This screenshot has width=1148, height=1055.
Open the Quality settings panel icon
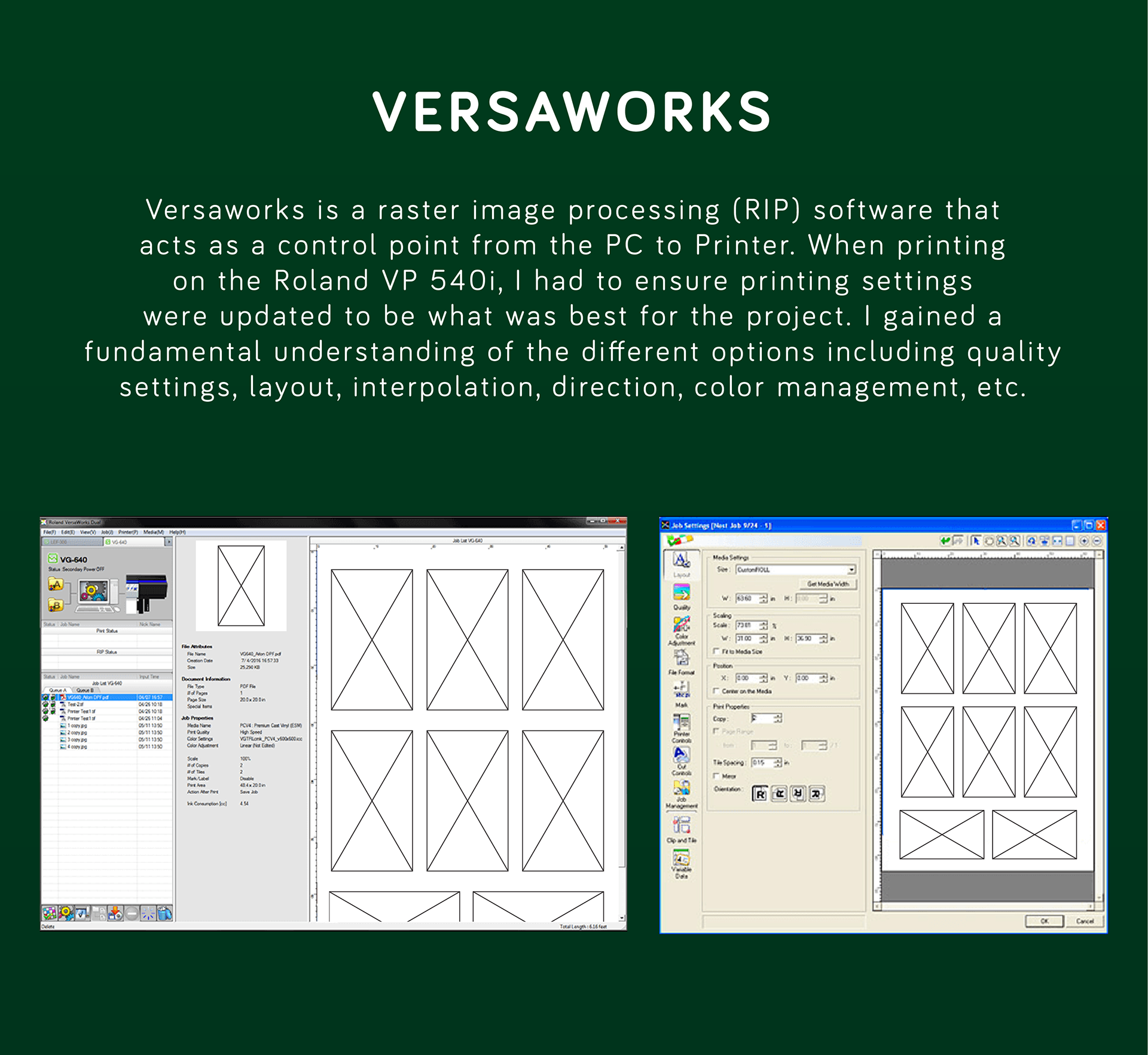(x=681, y=592)
